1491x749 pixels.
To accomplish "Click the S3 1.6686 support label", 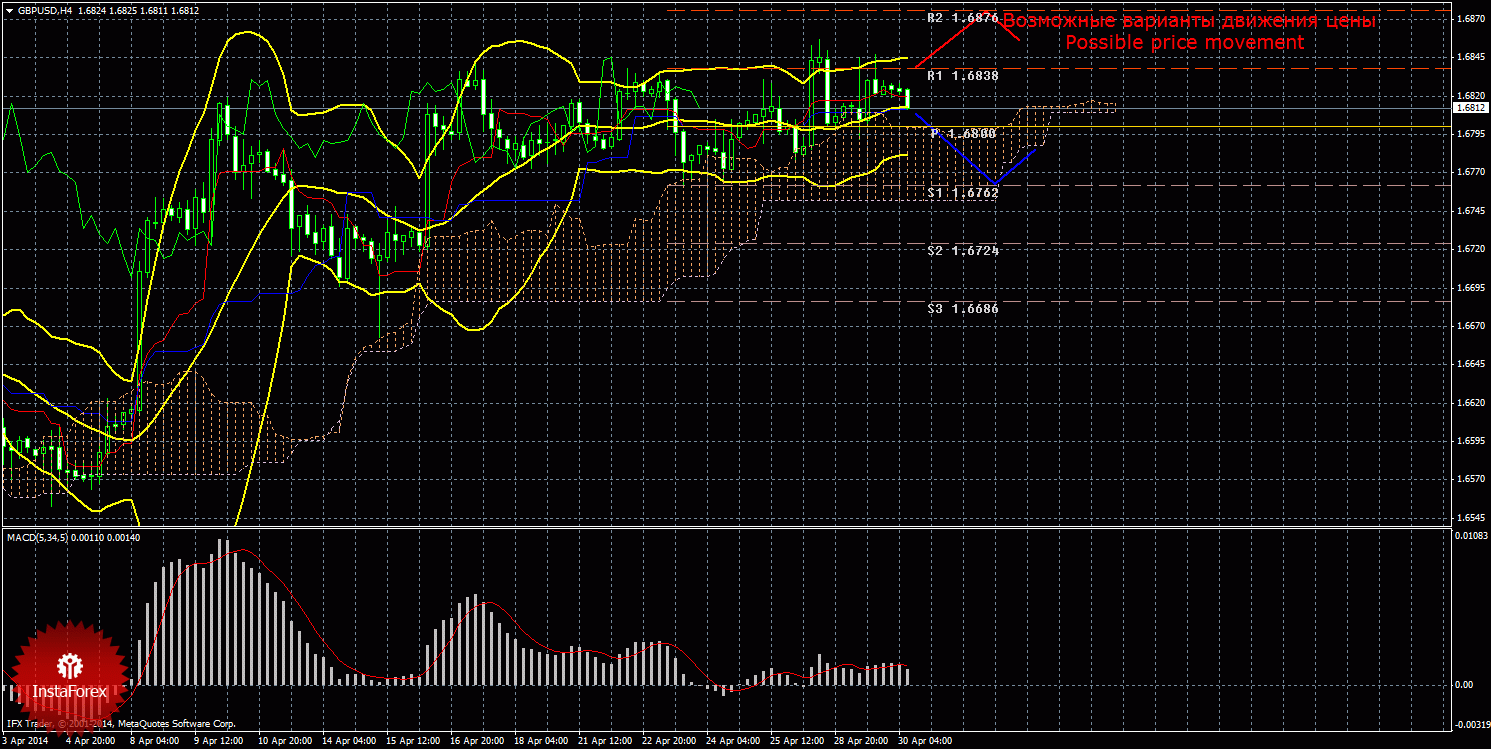I will (x=962, y=309).
